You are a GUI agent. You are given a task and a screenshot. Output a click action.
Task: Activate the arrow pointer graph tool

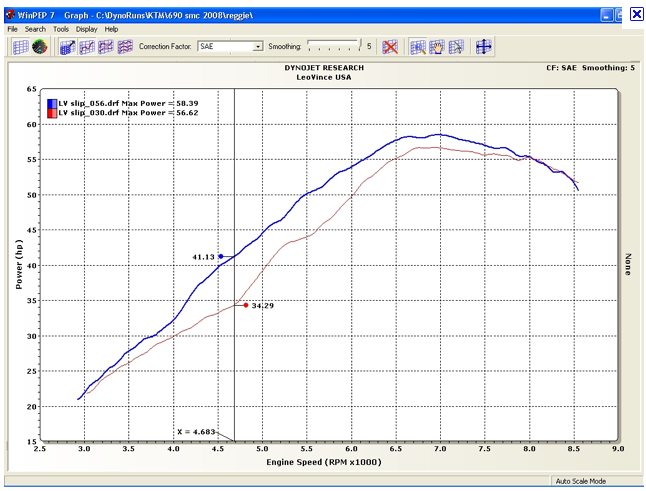[456, 47]
